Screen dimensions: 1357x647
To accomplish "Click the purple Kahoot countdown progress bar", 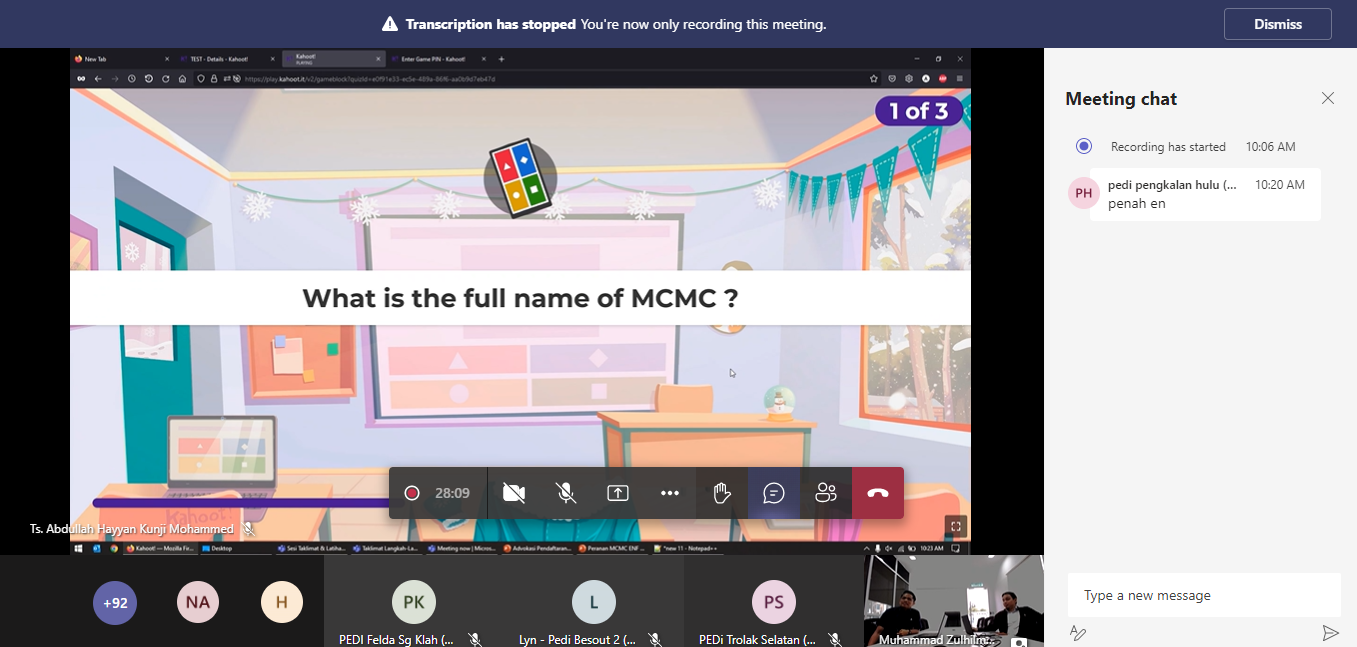I will pos(240,503).
